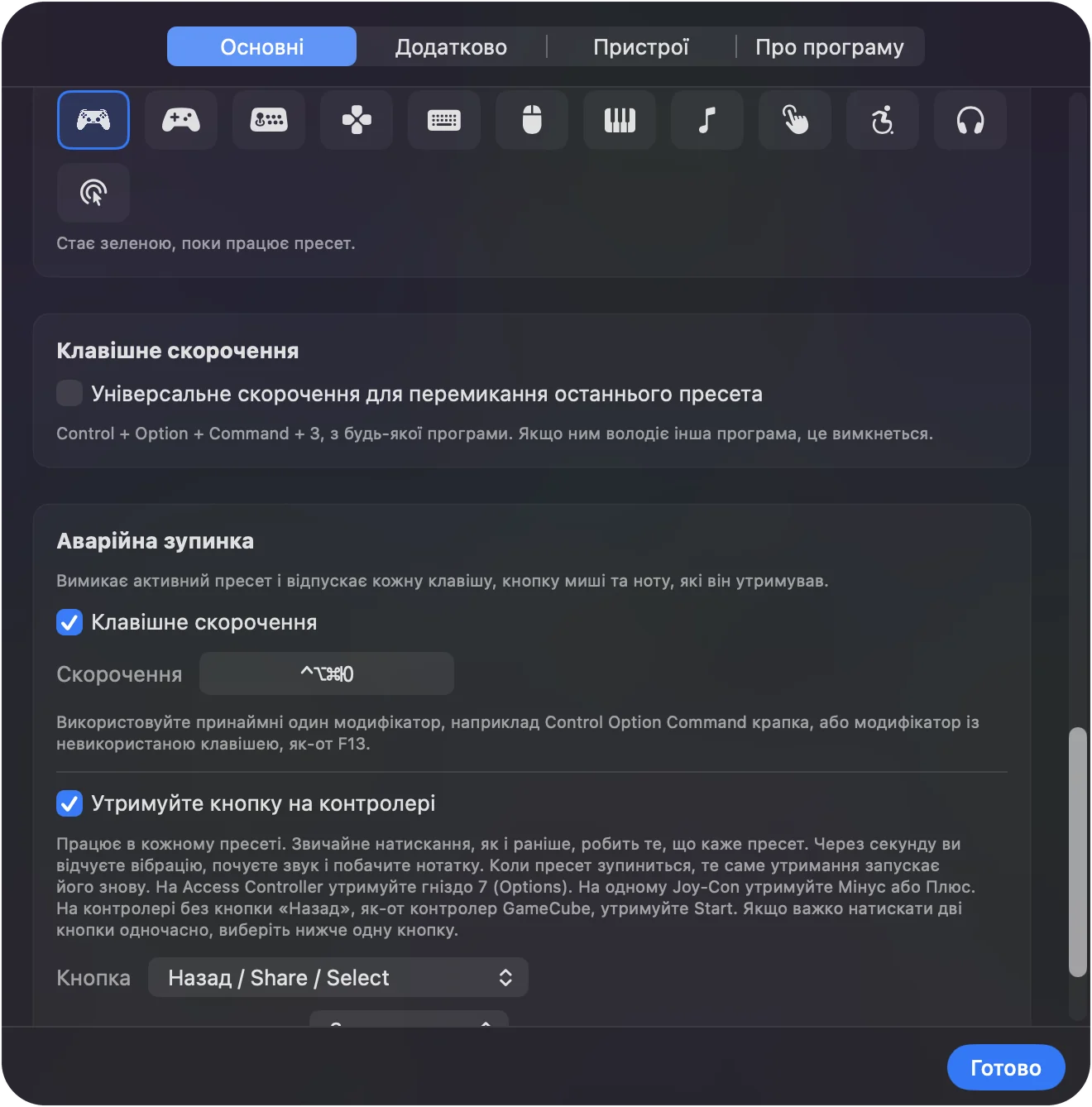This screenshot has width=1092, height=1107.
Task: Select the wheelchair accessibility icon
Action: tap(883, 120)
